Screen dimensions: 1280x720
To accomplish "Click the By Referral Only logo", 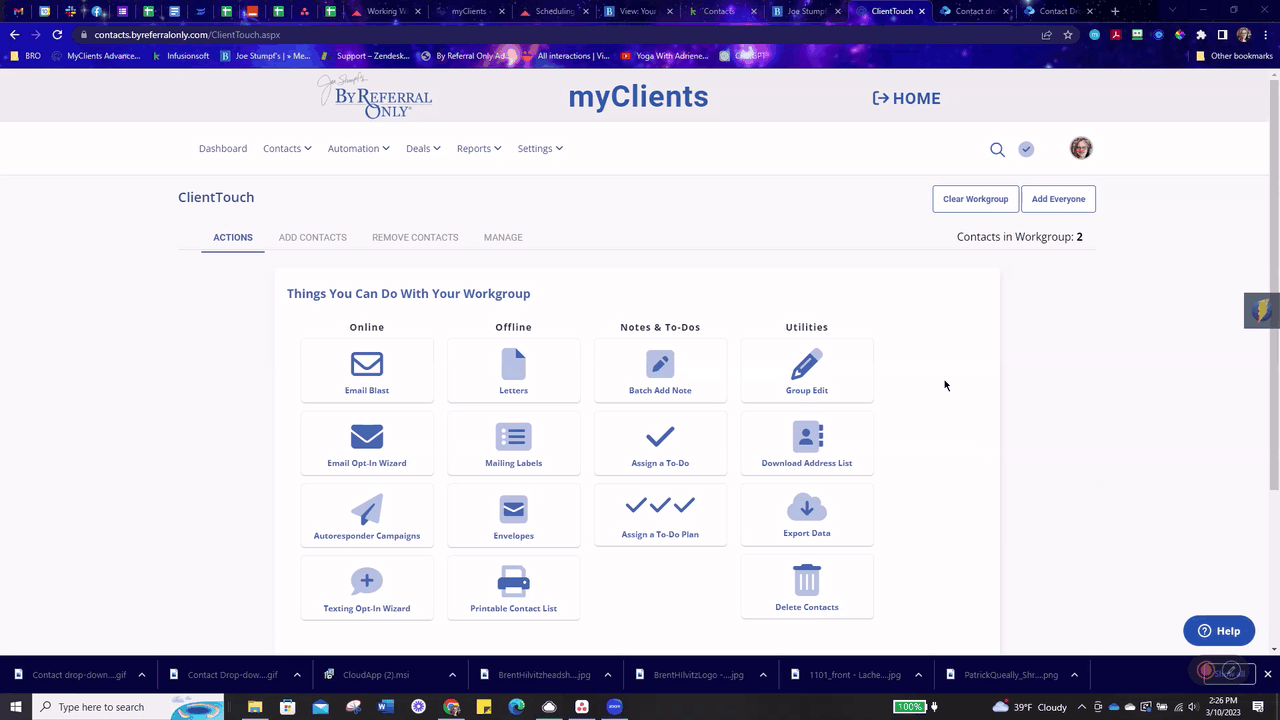I will coord(375,97).
